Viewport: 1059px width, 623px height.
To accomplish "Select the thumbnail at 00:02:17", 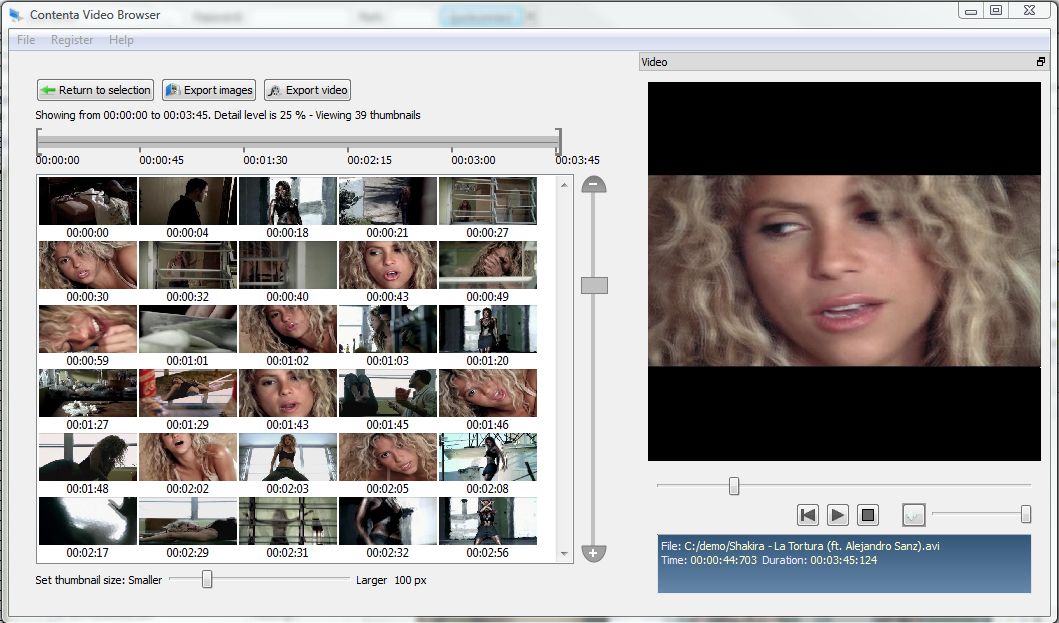I will tap(88, 521).
